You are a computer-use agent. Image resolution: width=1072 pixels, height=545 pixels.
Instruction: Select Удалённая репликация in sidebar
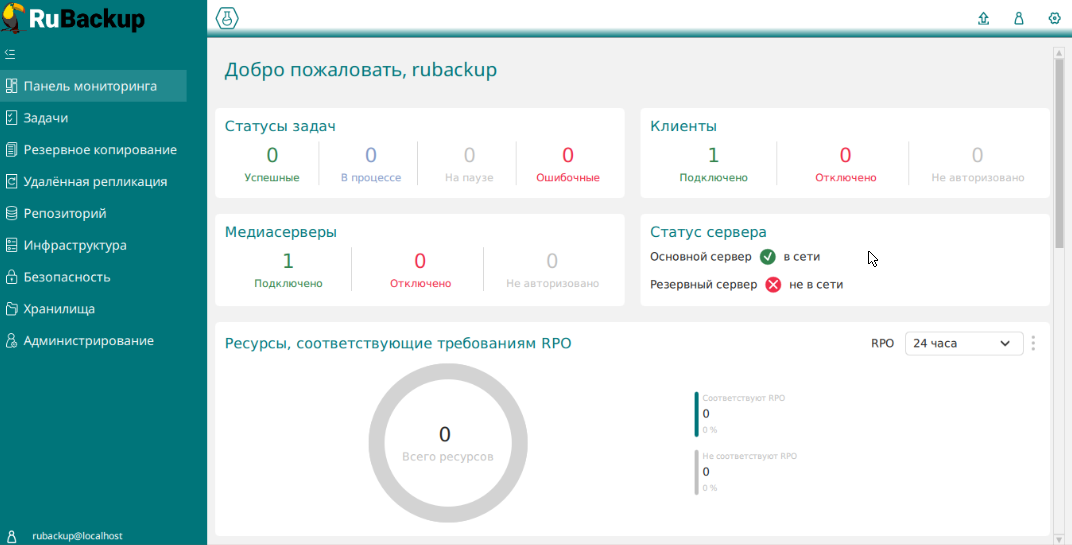coord(95,182)
